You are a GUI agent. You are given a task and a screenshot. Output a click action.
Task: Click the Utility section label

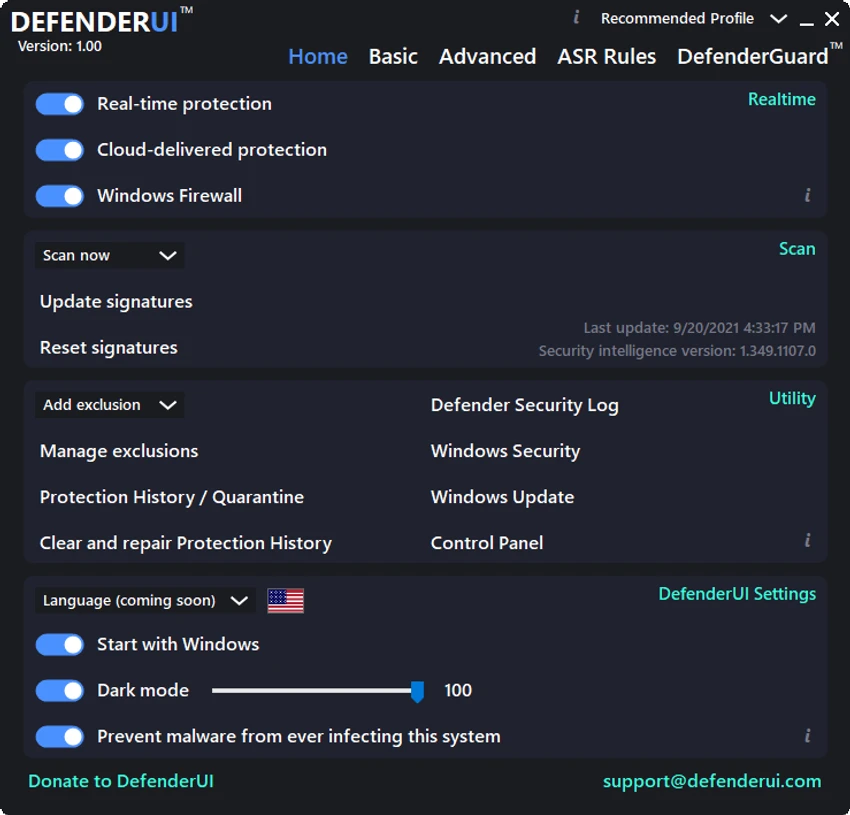tap(792, 399)
